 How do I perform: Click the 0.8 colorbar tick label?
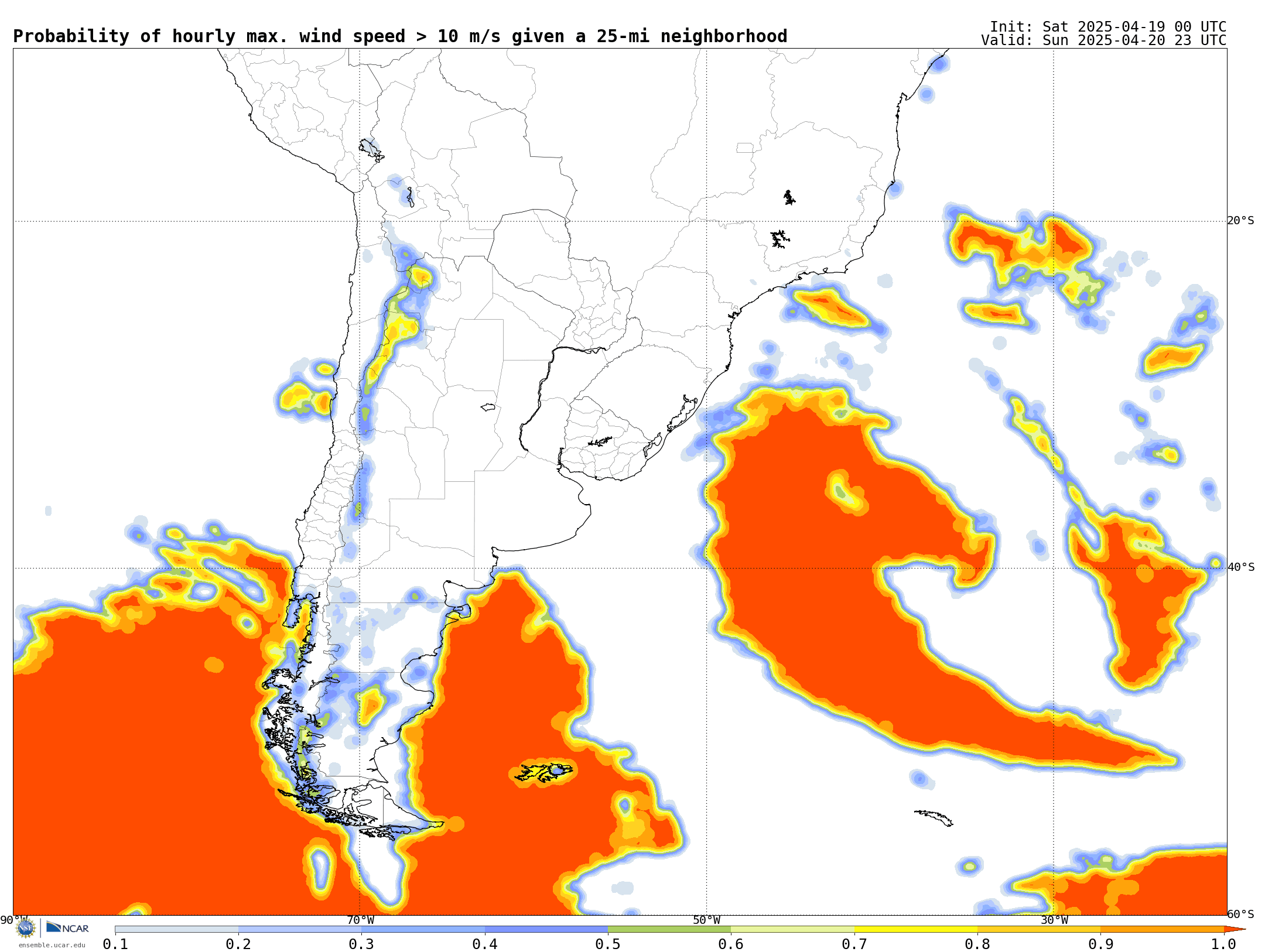point(977,944)
